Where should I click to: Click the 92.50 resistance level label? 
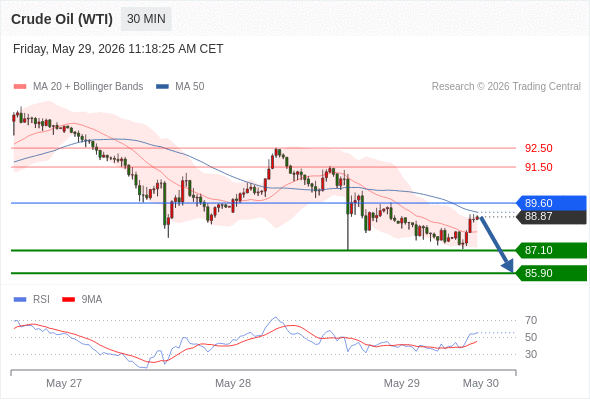(x=539, y=148)
